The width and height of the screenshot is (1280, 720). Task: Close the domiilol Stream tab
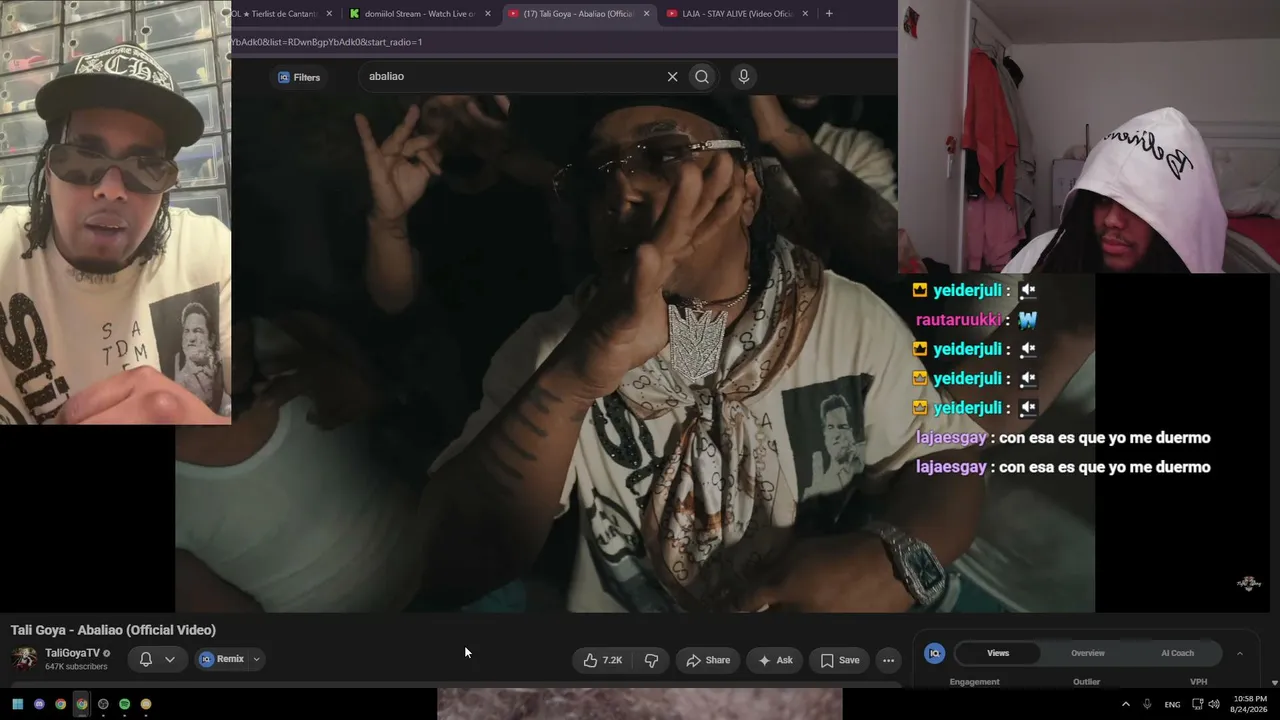tap(488, 14)
